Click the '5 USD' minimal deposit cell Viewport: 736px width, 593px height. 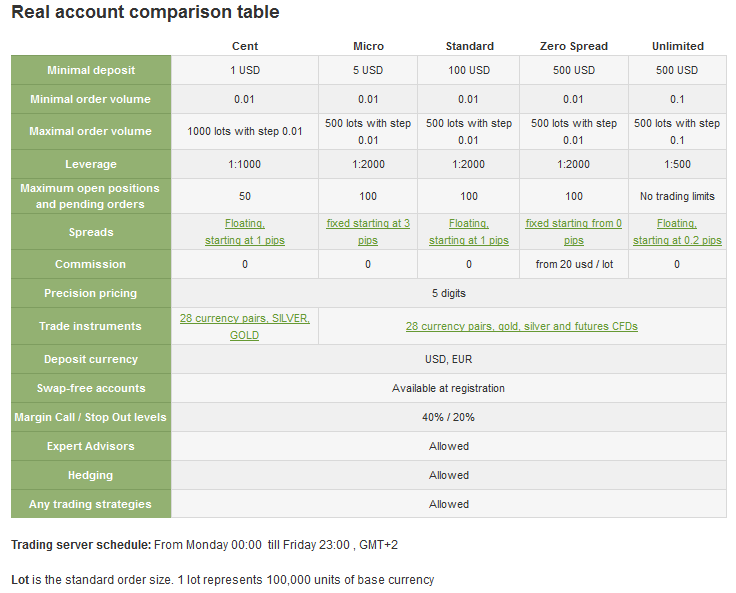[x=368, y=70]
